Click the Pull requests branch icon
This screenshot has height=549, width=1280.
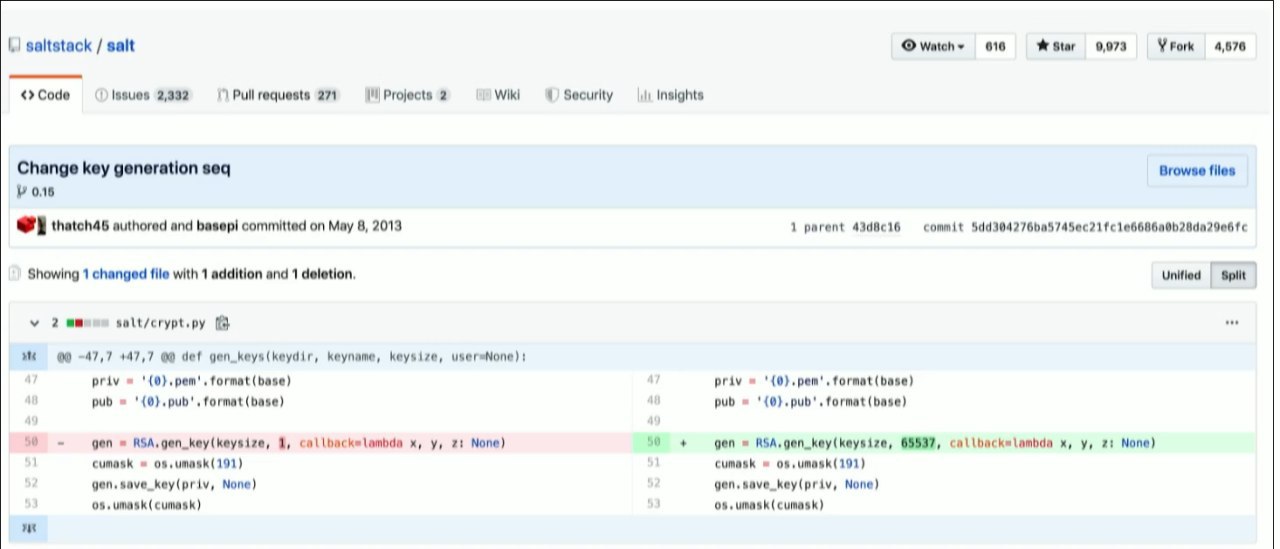point(222,95)
